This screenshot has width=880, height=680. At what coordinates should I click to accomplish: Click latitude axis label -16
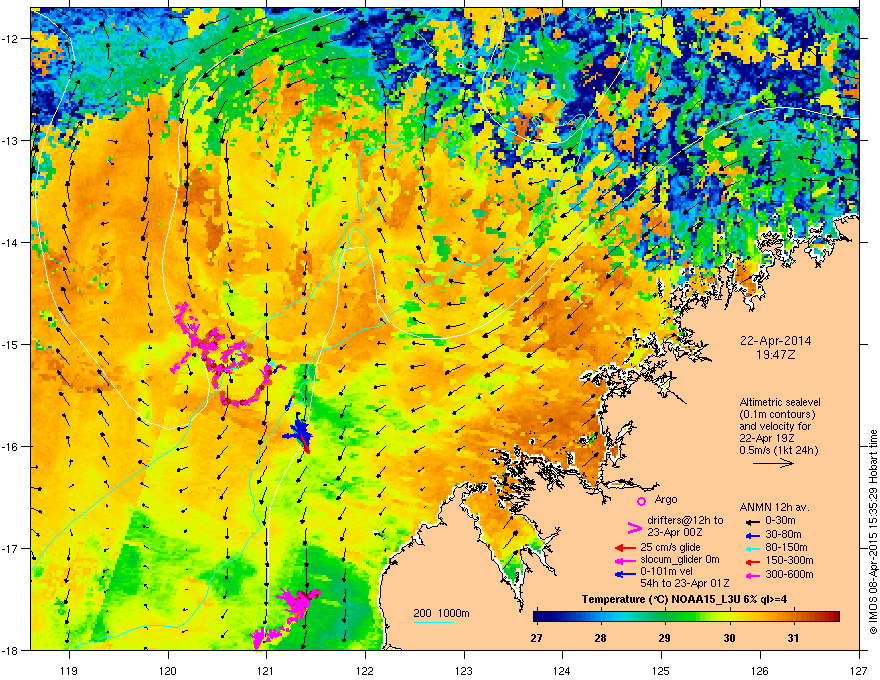11,446
